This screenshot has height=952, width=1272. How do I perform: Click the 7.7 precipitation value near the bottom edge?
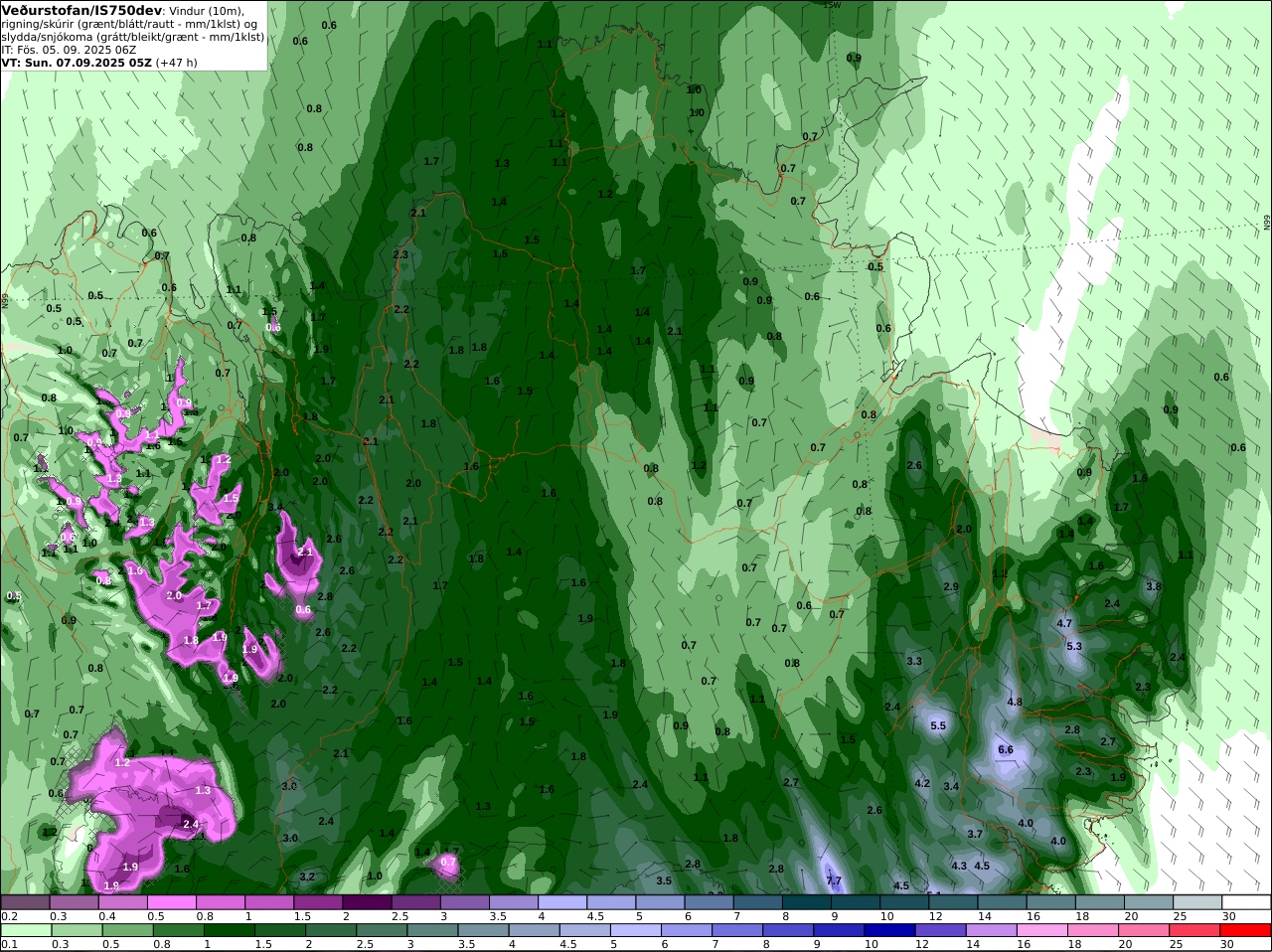pos(834,880)
